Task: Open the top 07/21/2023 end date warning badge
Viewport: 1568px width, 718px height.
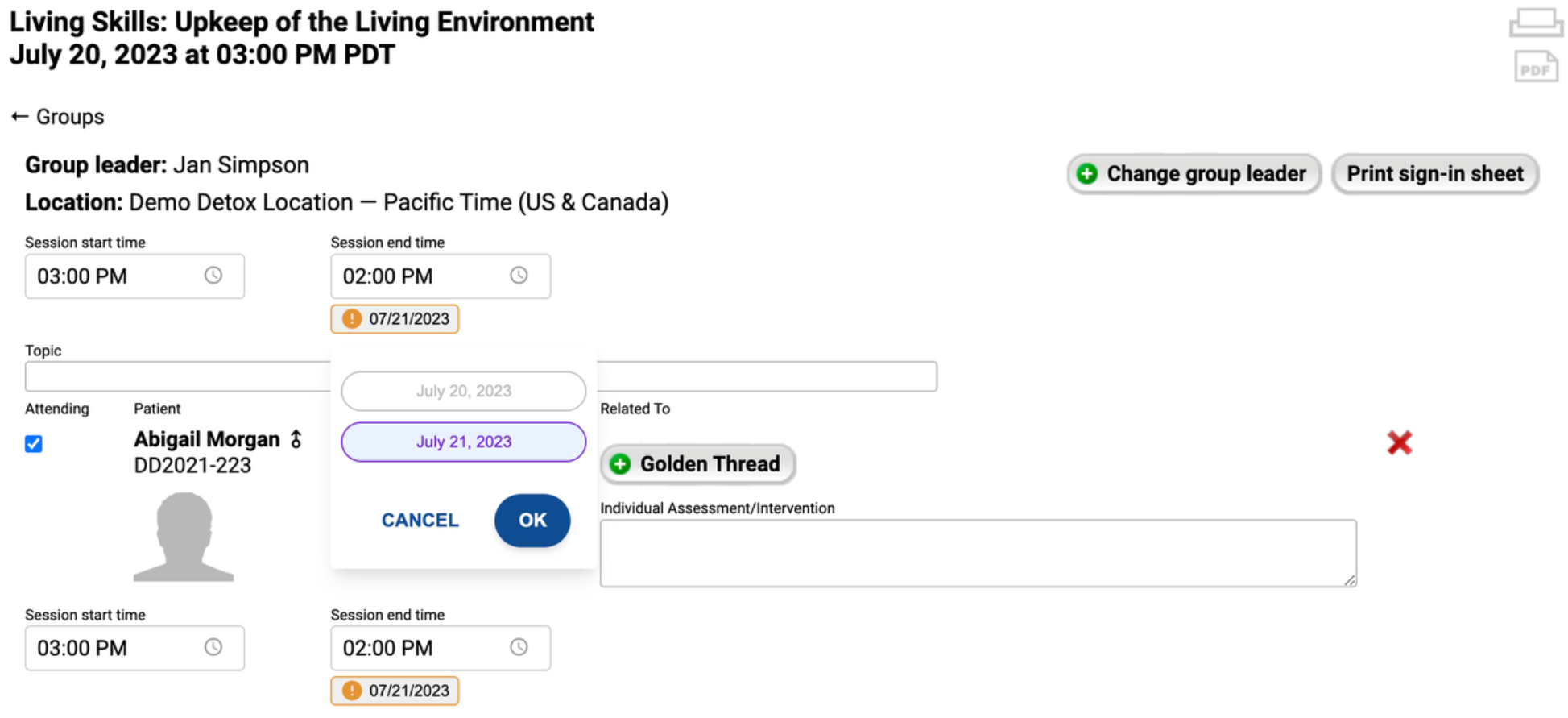Action: [395, 319]
